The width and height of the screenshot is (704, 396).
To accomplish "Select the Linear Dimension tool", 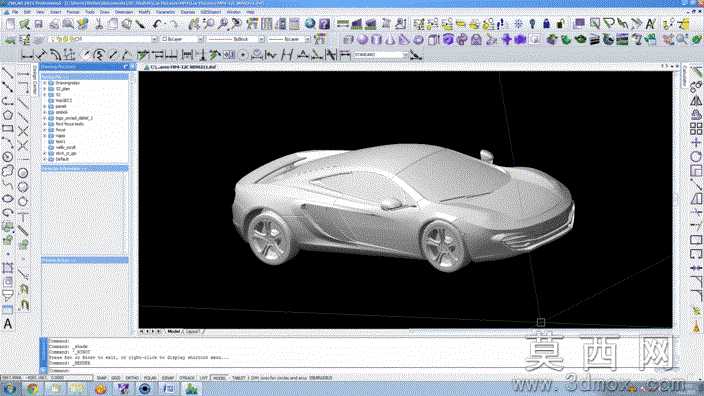I will click(x=27, y=55).
